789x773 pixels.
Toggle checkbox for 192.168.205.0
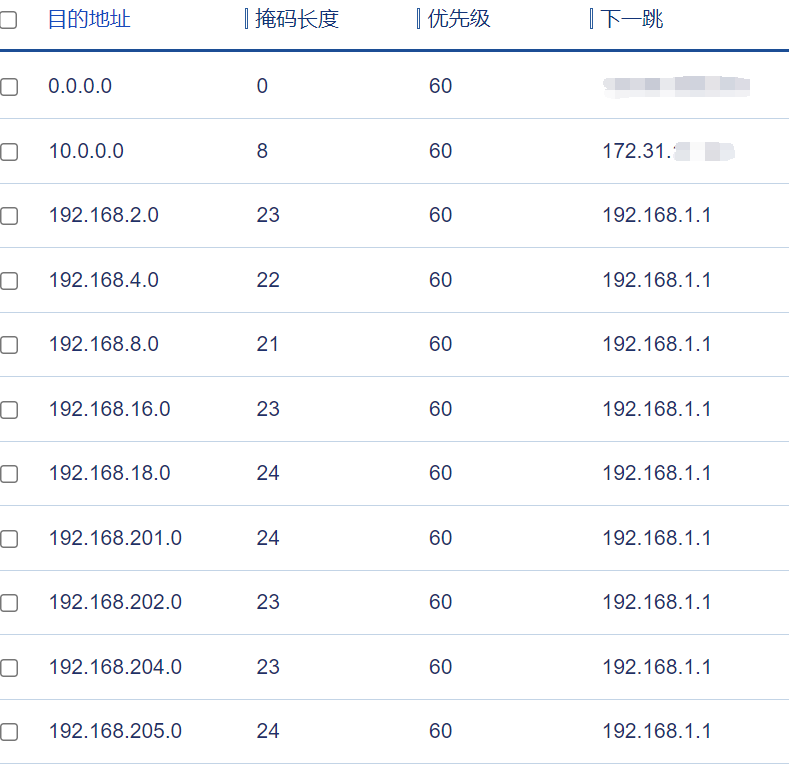9,732
